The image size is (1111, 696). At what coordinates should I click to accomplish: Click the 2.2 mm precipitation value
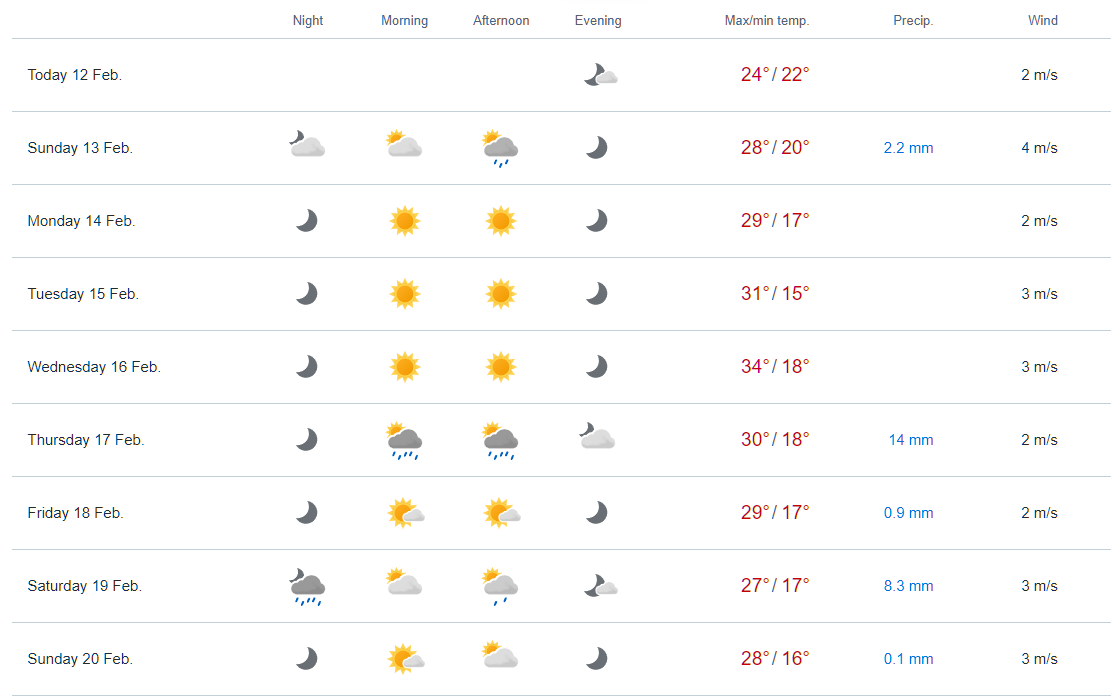(x=908, y=148)
